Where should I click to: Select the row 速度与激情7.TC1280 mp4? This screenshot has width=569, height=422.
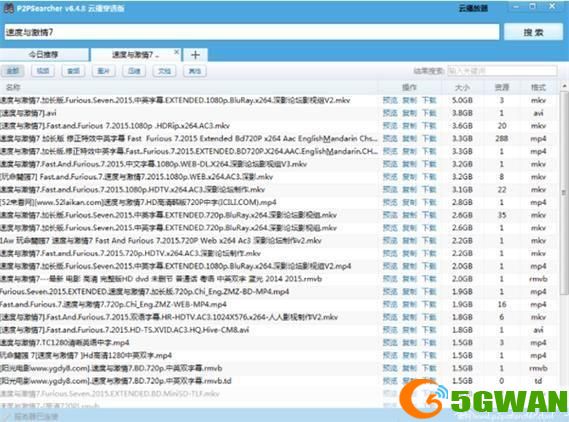pyautogui.click(x=279, y=343)
